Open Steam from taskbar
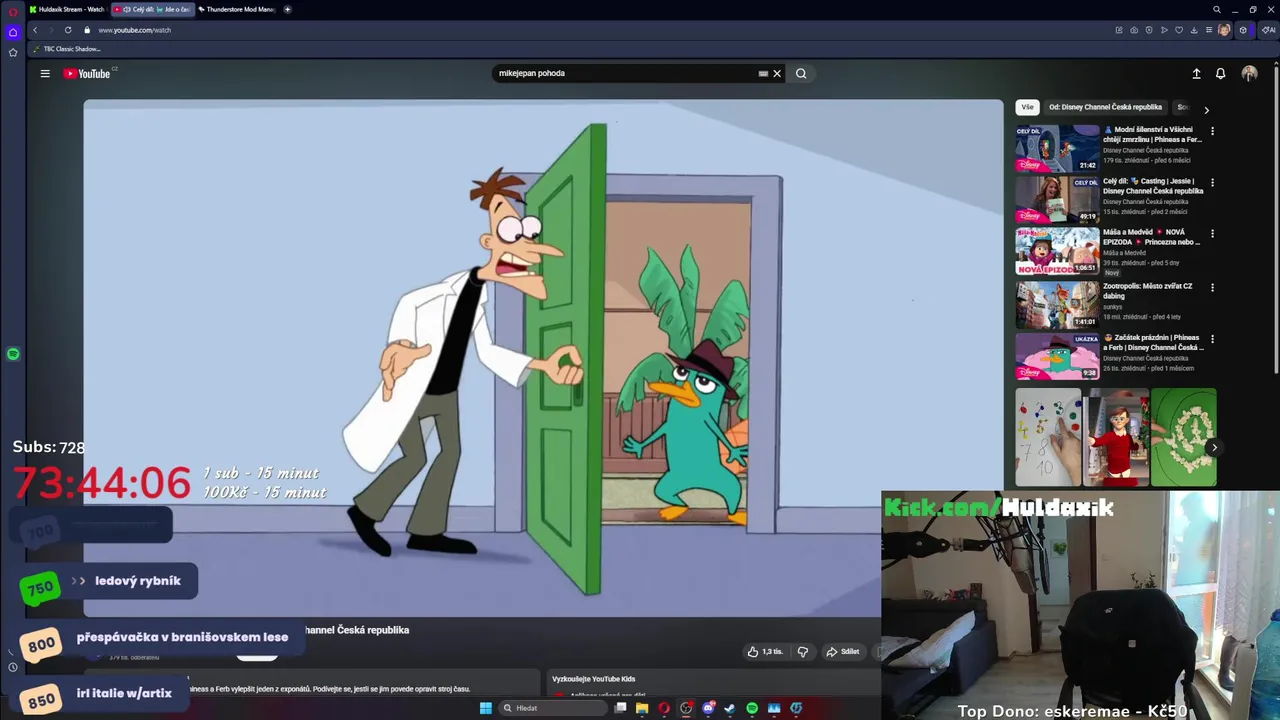Image resolution: width=1280 pixels, height=720 pixels. pos(730,708)
